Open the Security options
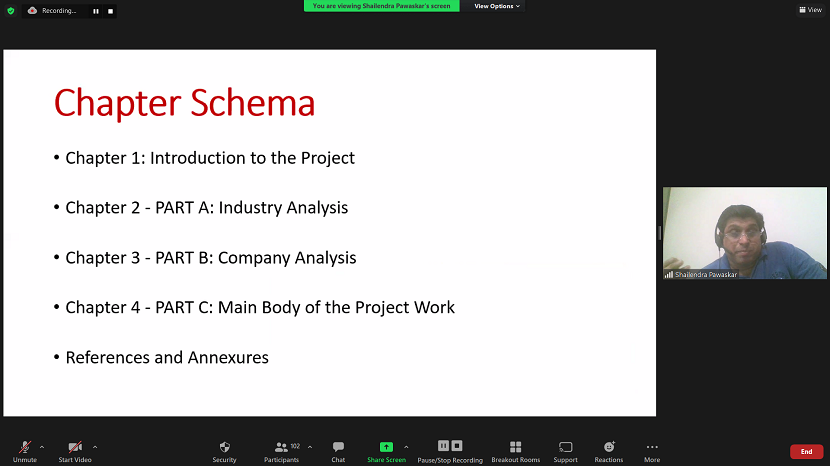Image resolution: width=830 pixels, height=466 pixels. click(x=224, y=448)
